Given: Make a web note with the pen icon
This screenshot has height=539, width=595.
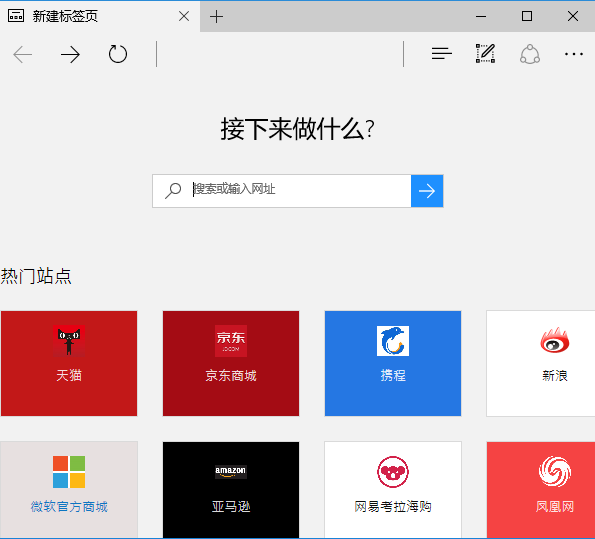Looking at the screenshot, I should pos(485,53).
